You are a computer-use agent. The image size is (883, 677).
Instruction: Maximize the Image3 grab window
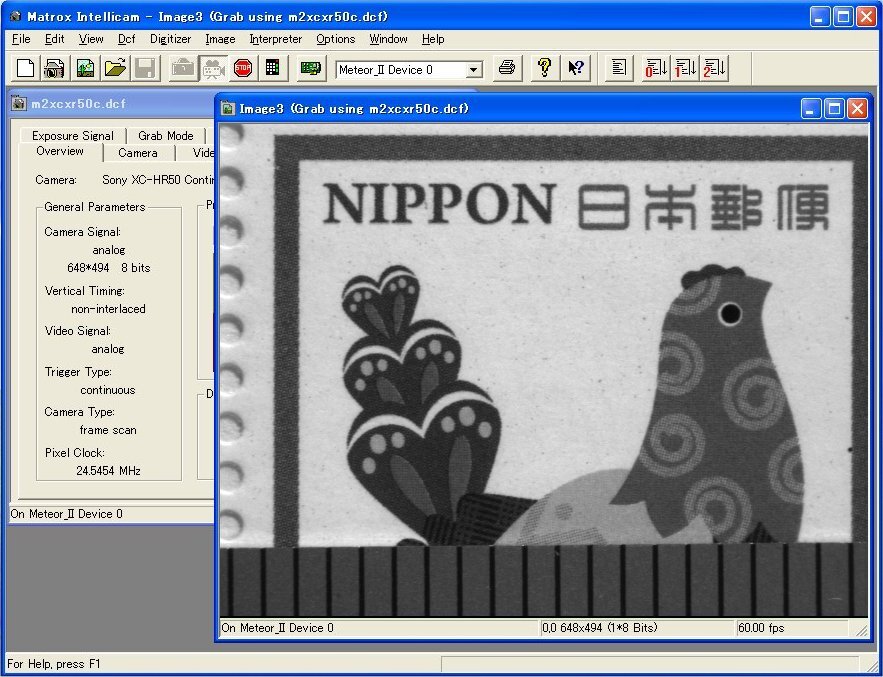[x=834, y=108]
